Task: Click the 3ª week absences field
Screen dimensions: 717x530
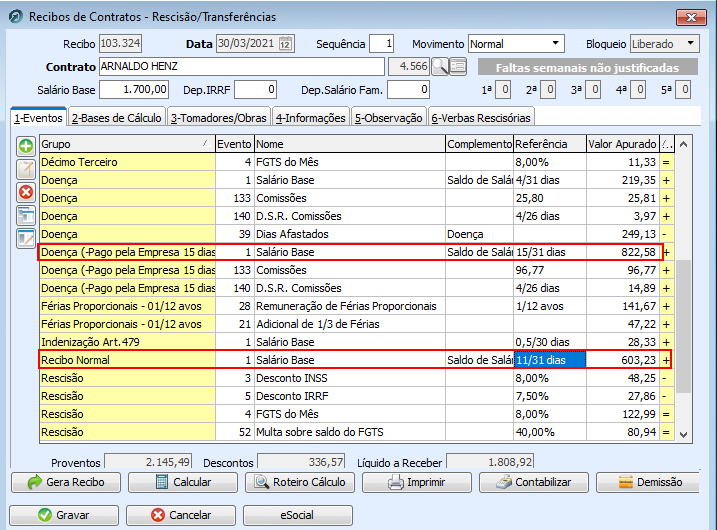Action: [x=593, y=89]
